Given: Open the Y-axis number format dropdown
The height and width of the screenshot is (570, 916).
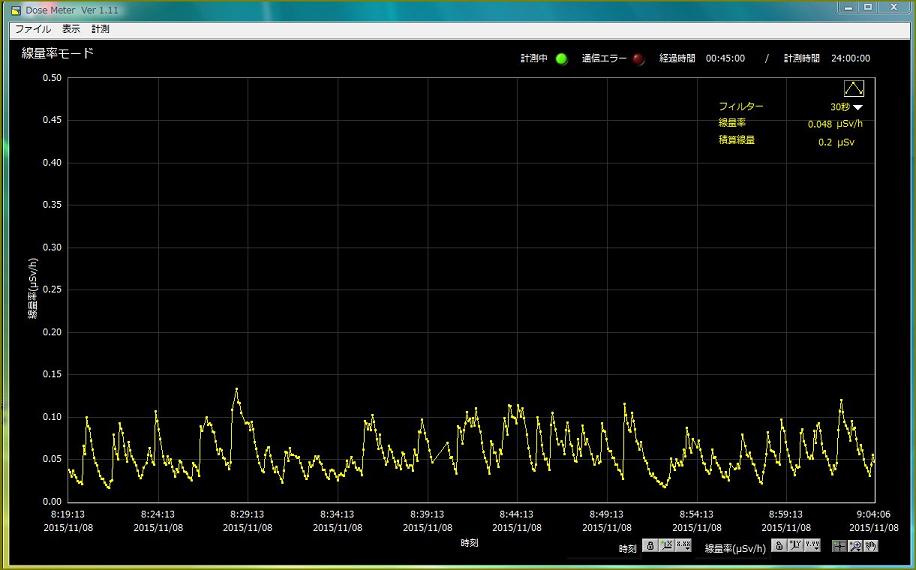Looking at the screenshot, I should coord(812,546).
